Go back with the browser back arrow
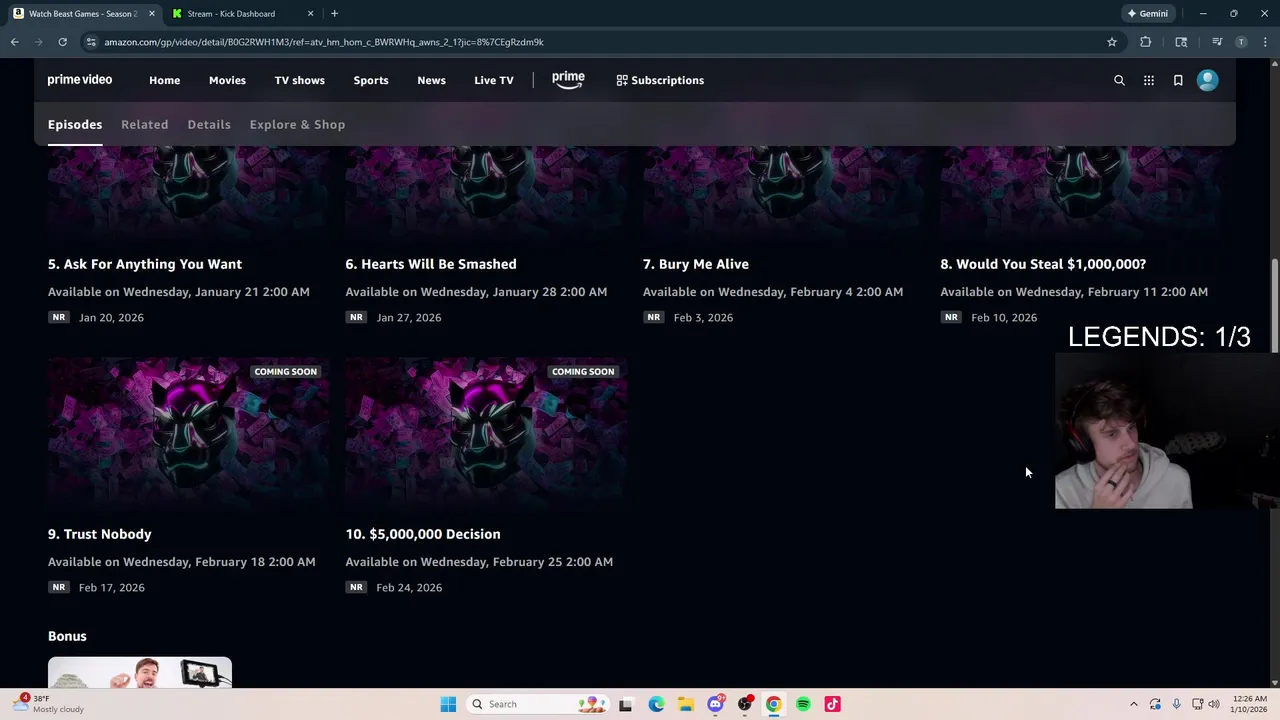The width and height of the screenshot is (1280, 720). pyautogui.click(x=14, y=42)
